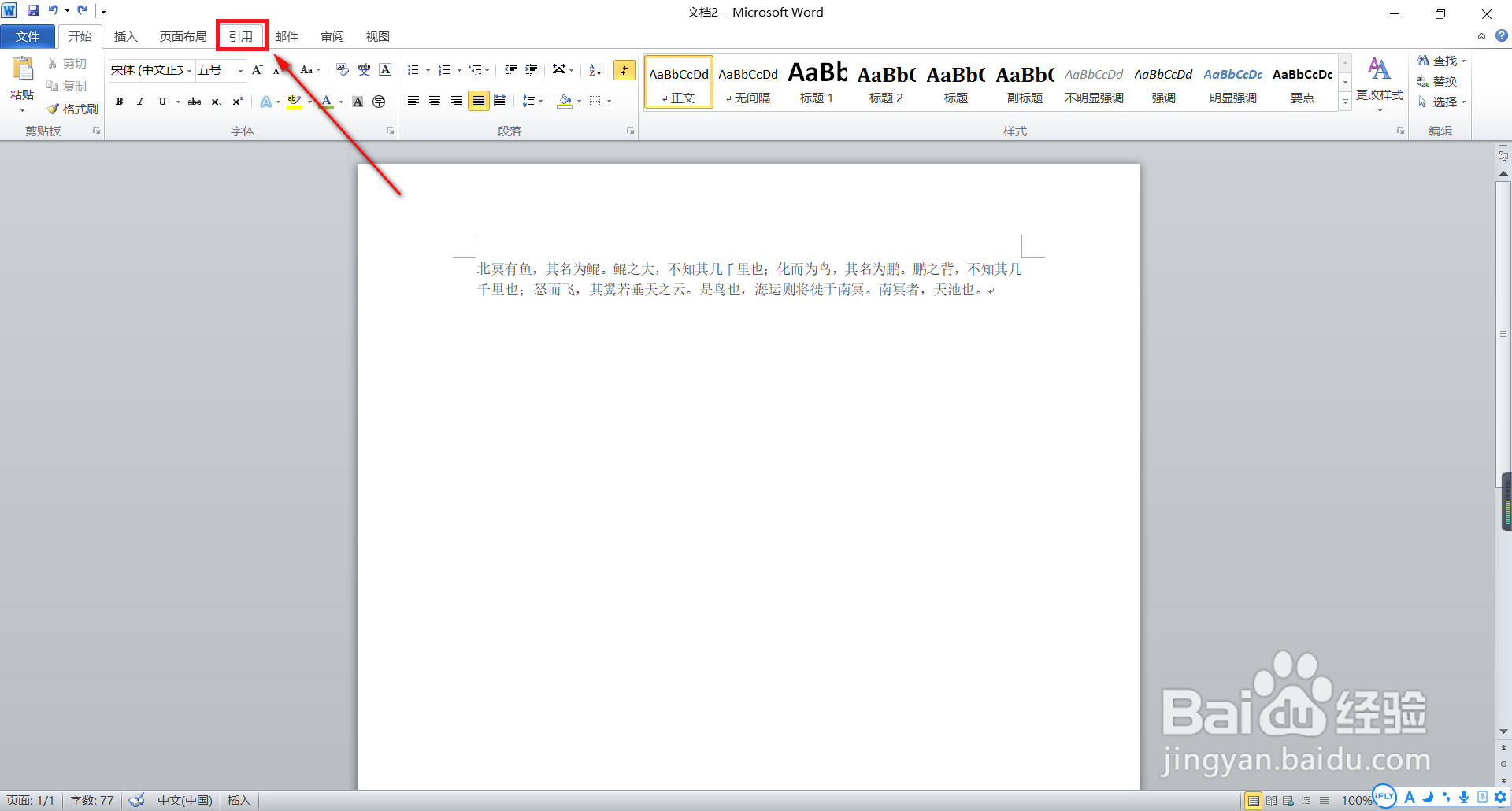Click the Replace (替换) button
This screenshot has height=811, width=1512.
point(1437,81)
